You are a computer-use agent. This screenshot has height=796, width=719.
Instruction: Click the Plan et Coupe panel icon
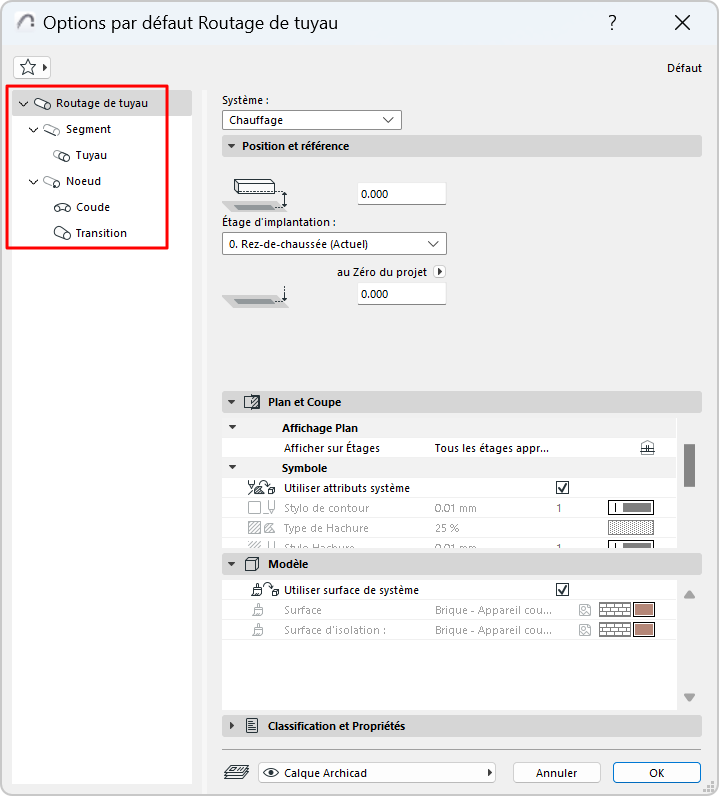click(x=252, y=402)
